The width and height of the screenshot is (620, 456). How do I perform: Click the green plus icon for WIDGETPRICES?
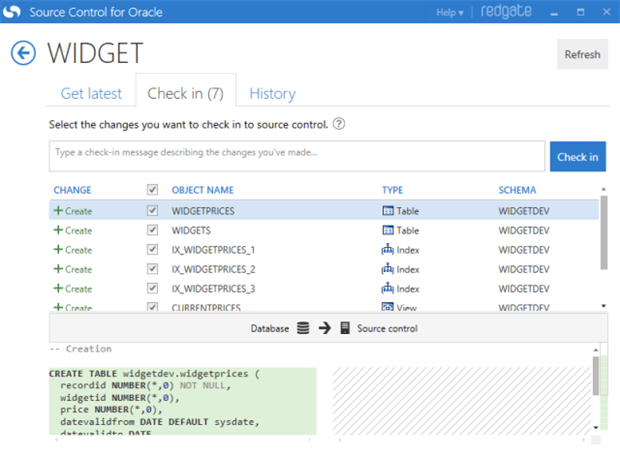[58, 210]
